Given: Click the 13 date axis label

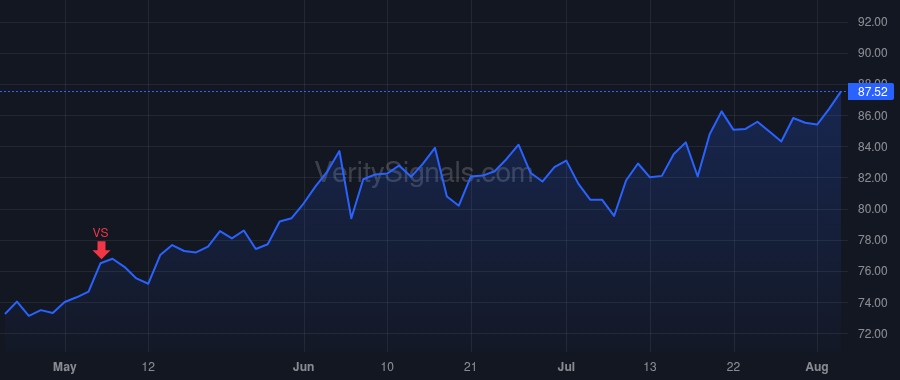Looking at the screenshot, I should [x=650, y=367].
